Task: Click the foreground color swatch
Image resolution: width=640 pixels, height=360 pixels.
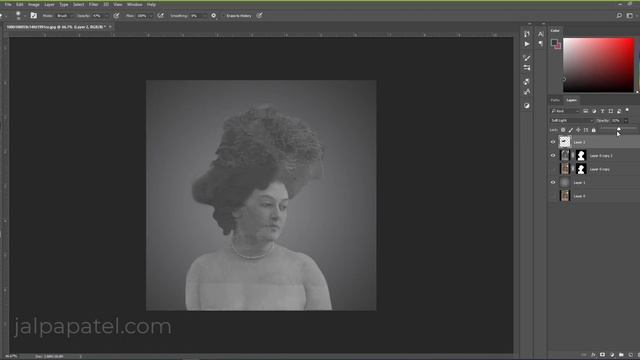Action: [554, 42]
